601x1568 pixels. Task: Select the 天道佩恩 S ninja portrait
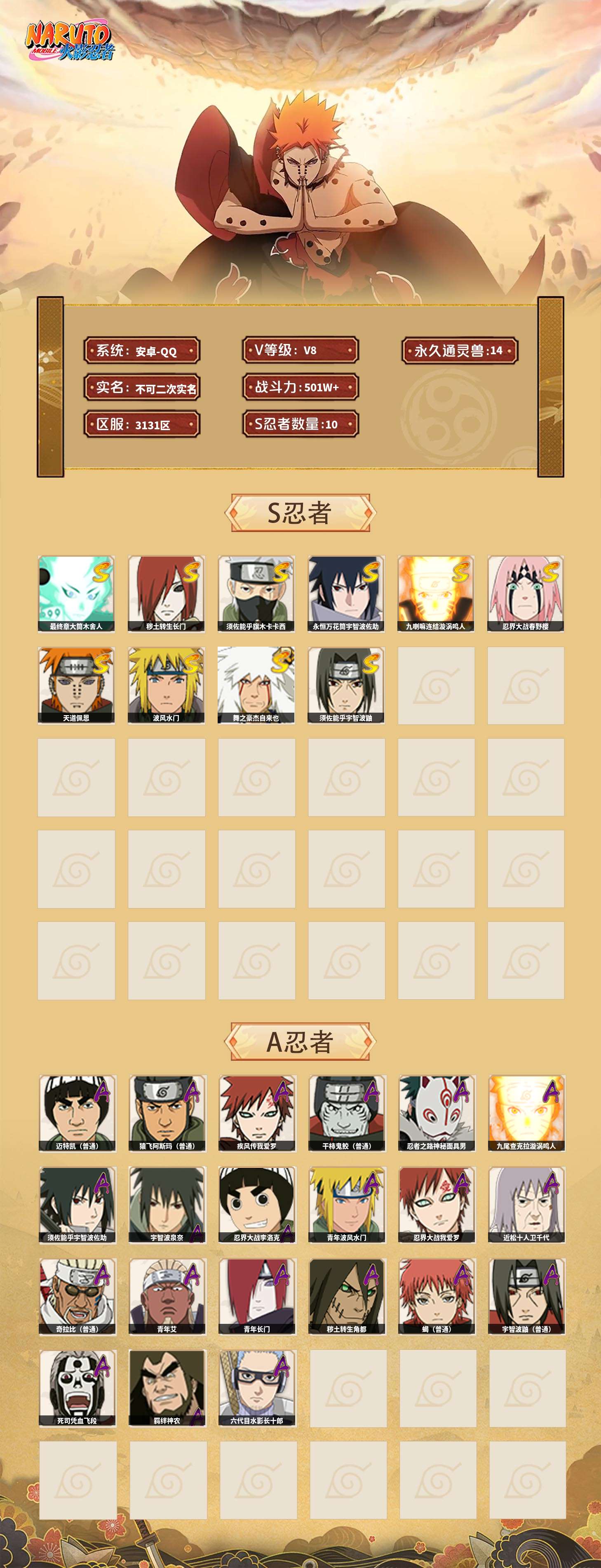[76, 685]
